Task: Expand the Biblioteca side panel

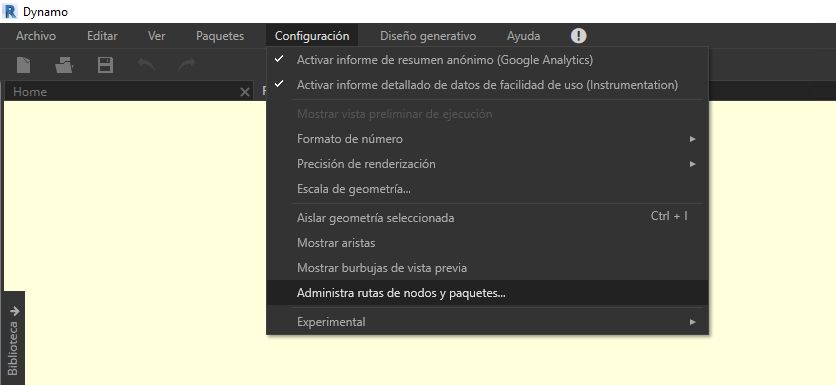Action: pos(13,338)
